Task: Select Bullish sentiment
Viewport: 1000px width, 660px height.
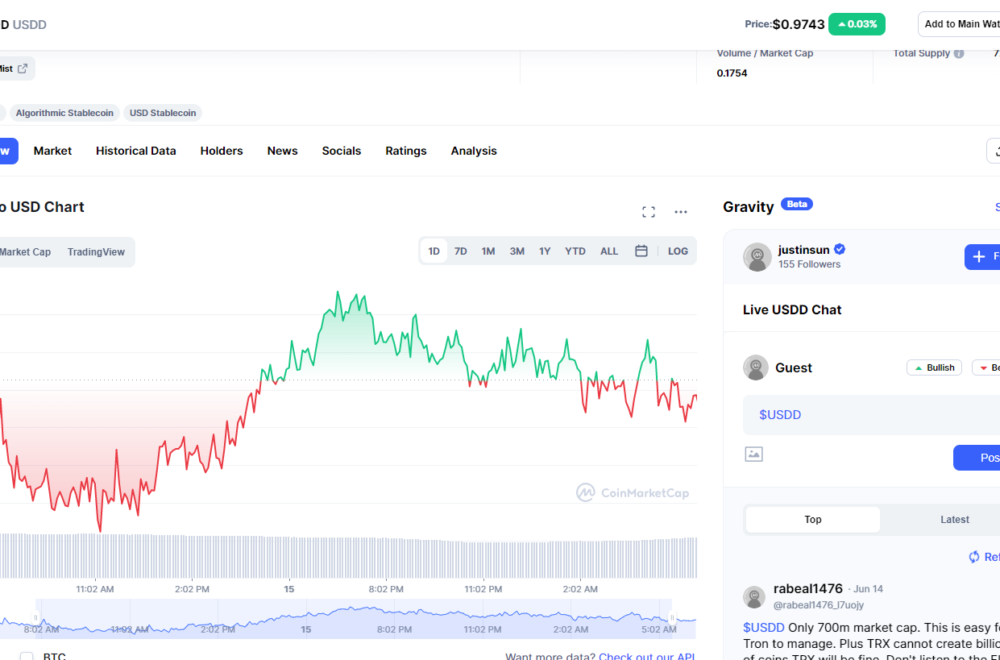Action: coord(934,368)
